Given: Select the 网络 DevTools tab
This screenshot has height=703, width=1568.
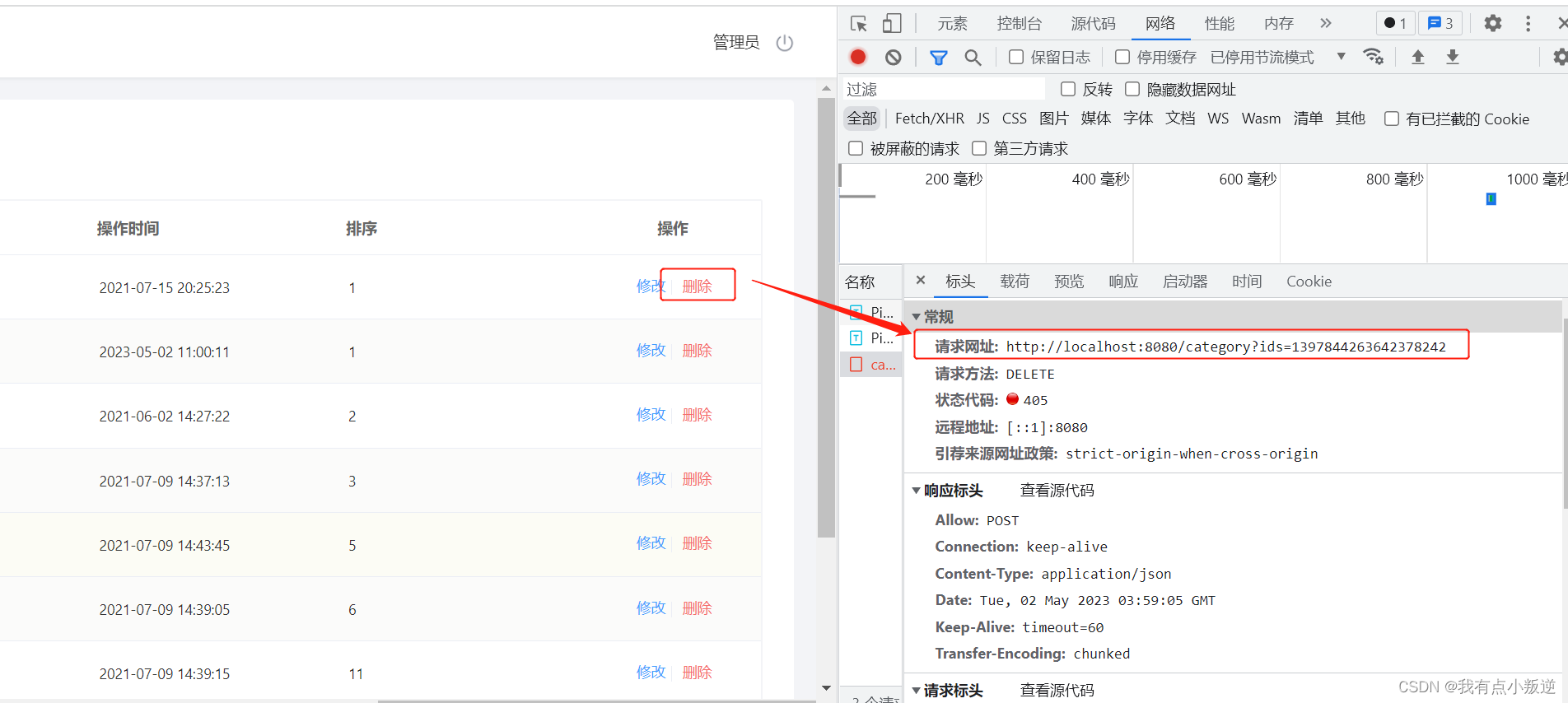Looking at the screenshot, I should (x=1160, y=24).
